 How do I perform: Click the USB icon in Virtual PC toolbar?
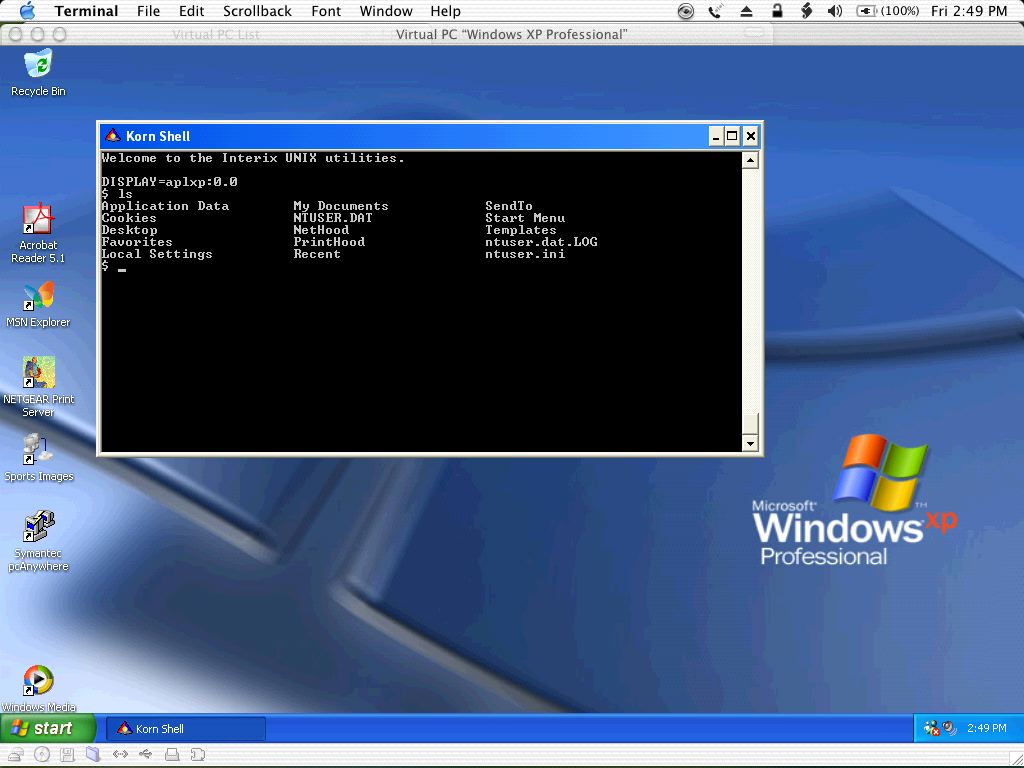point(146,755)
